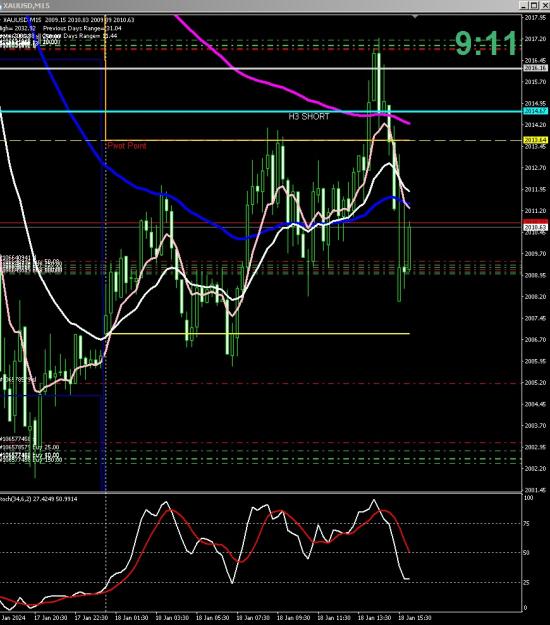Maximize the XAUUSD,M15 chart window

534,5
